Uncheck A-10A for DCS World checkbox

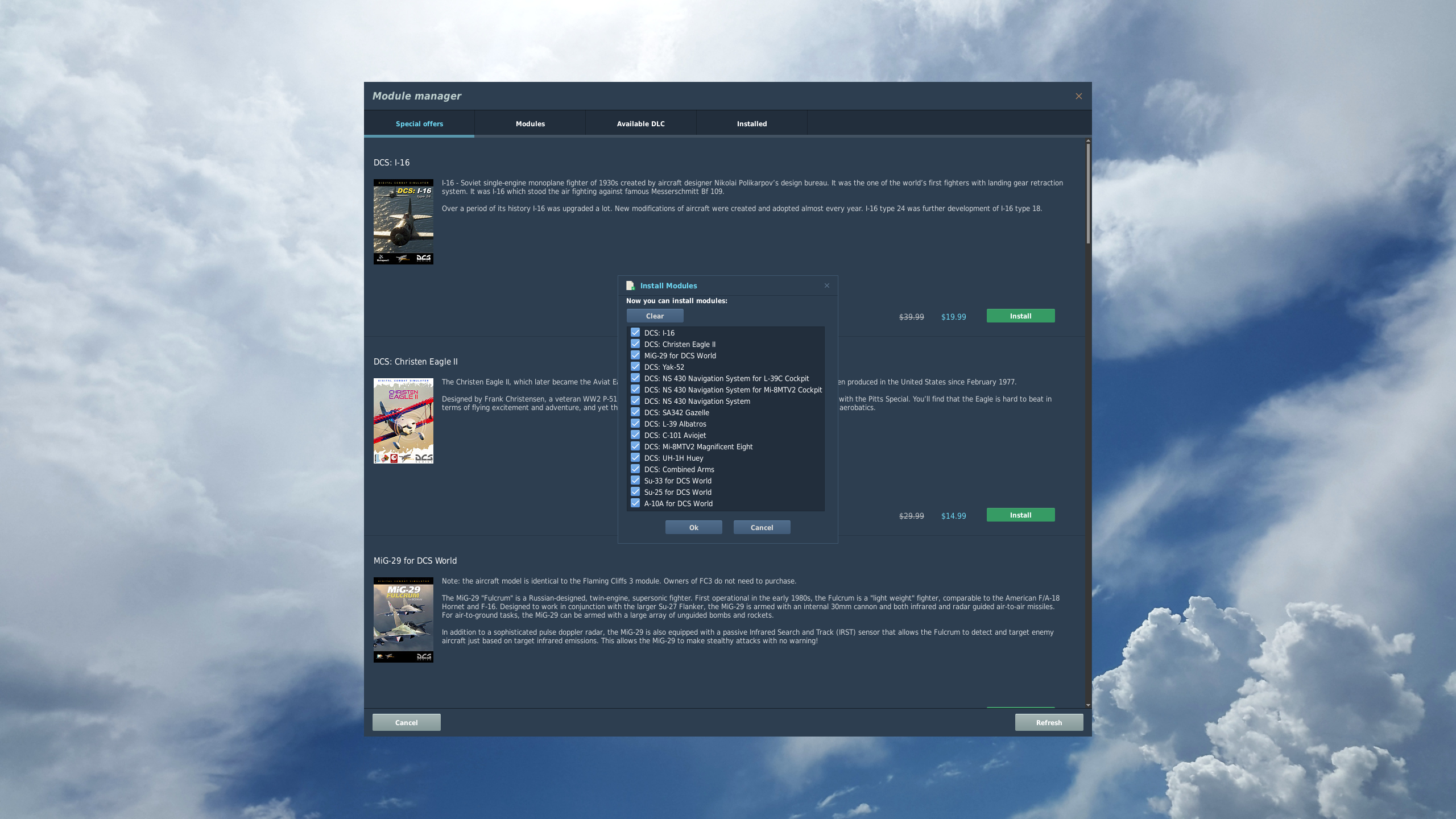[635, 503]
